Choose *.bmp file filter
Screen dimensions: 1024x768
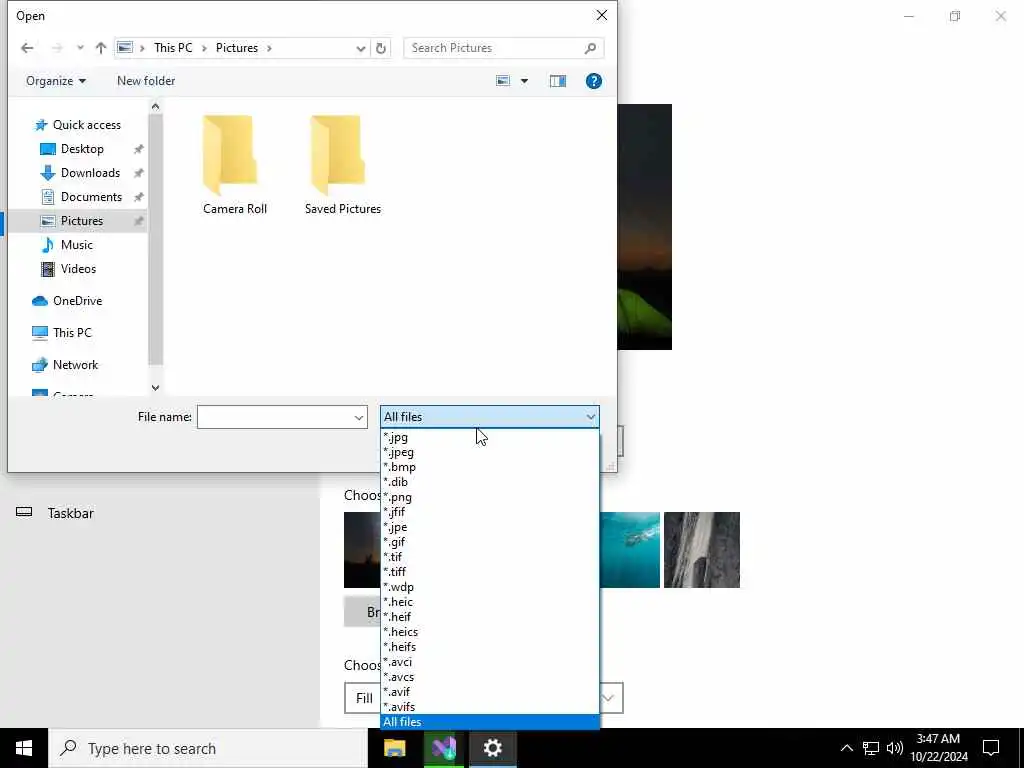(489, 468)
